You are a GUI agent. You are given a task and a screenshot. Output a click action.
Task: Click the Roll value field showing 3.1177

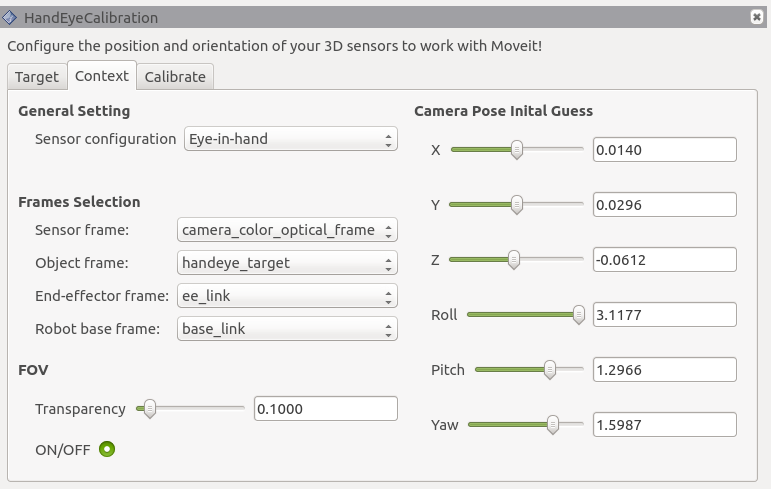pyautogui.click(x=664, y=314)
